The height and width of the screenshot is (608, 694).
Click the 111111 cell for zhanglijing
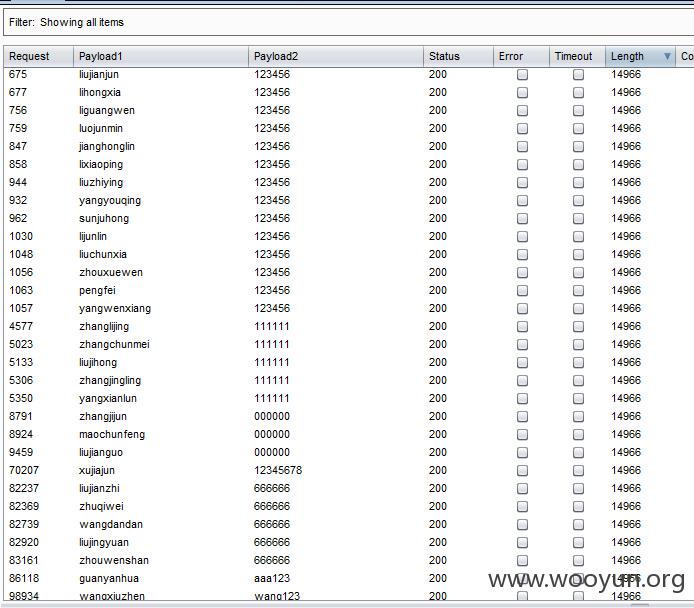click(272, 326)
